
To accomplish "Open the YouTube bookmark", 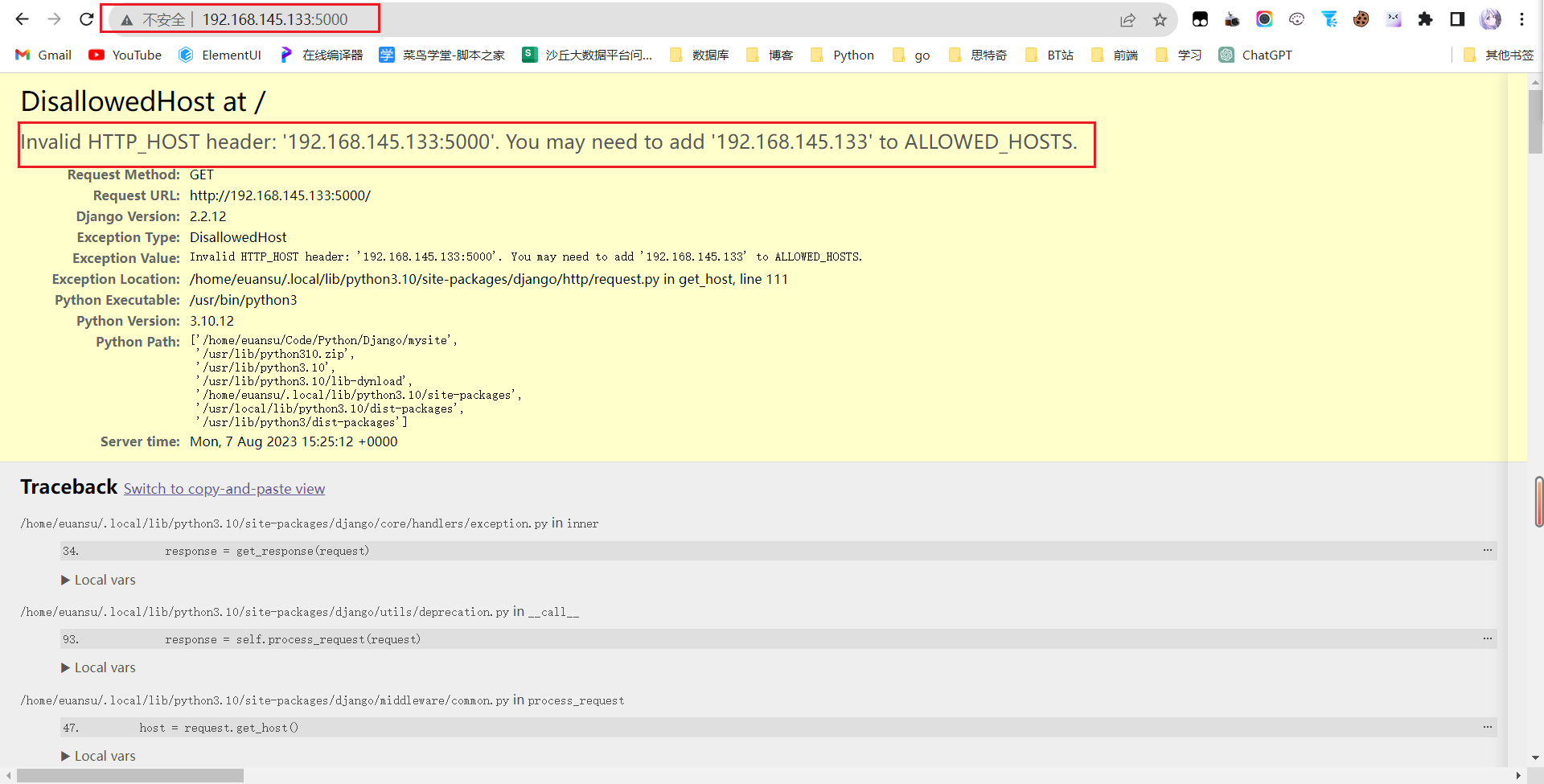I will [x=125, y=55].
